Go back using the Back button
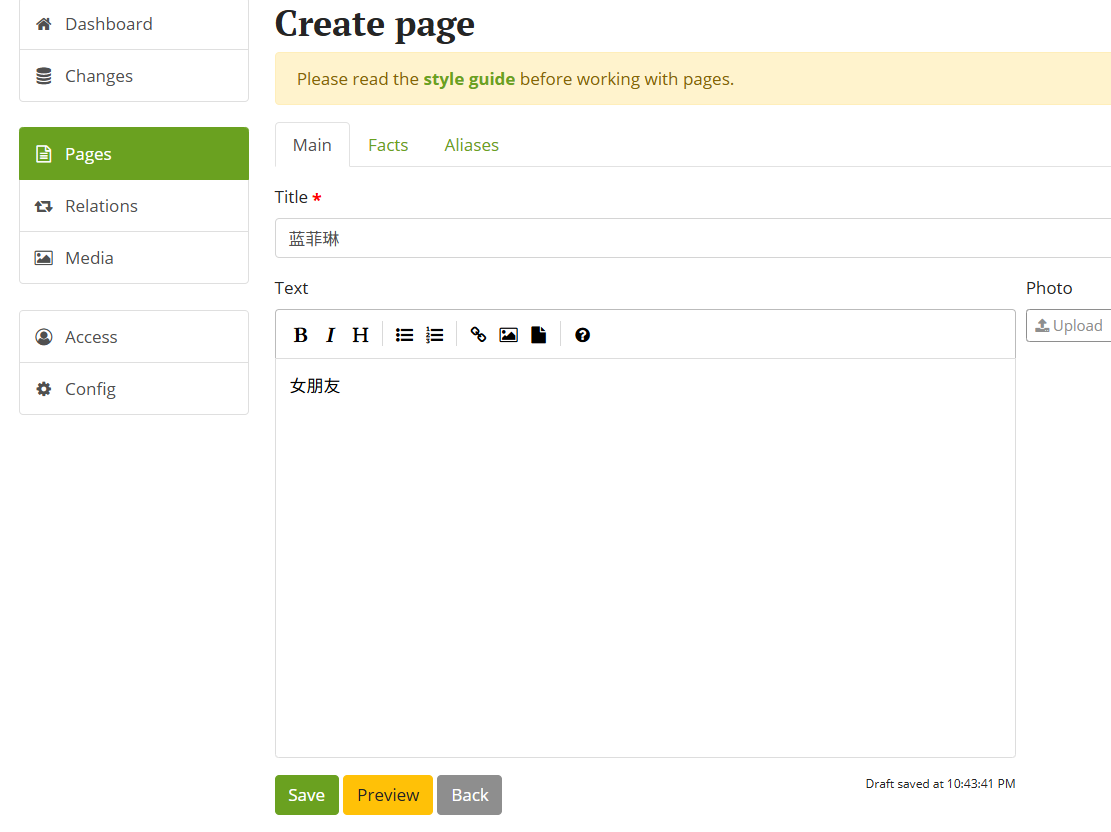The image size is (1111, 832). [470, 794]
